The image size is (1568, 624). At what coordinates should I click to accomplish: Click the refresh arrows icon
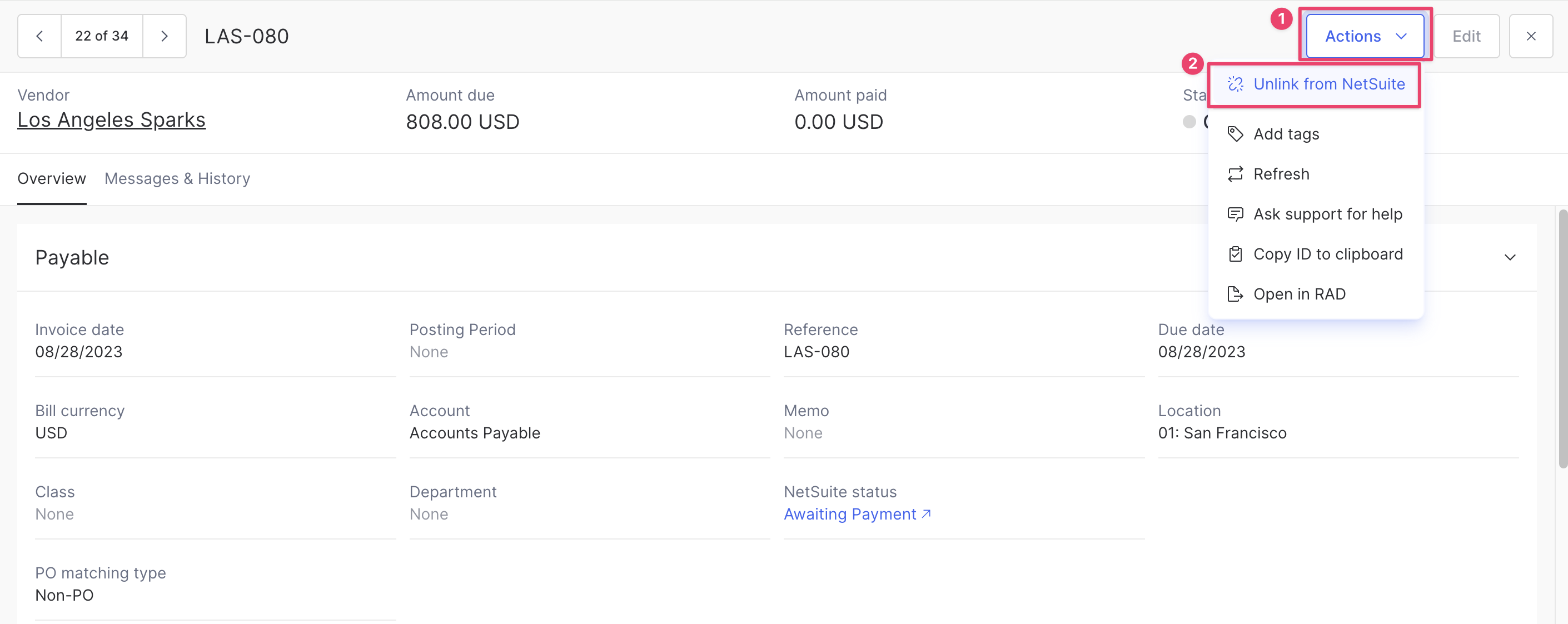tap(1235, 174)
